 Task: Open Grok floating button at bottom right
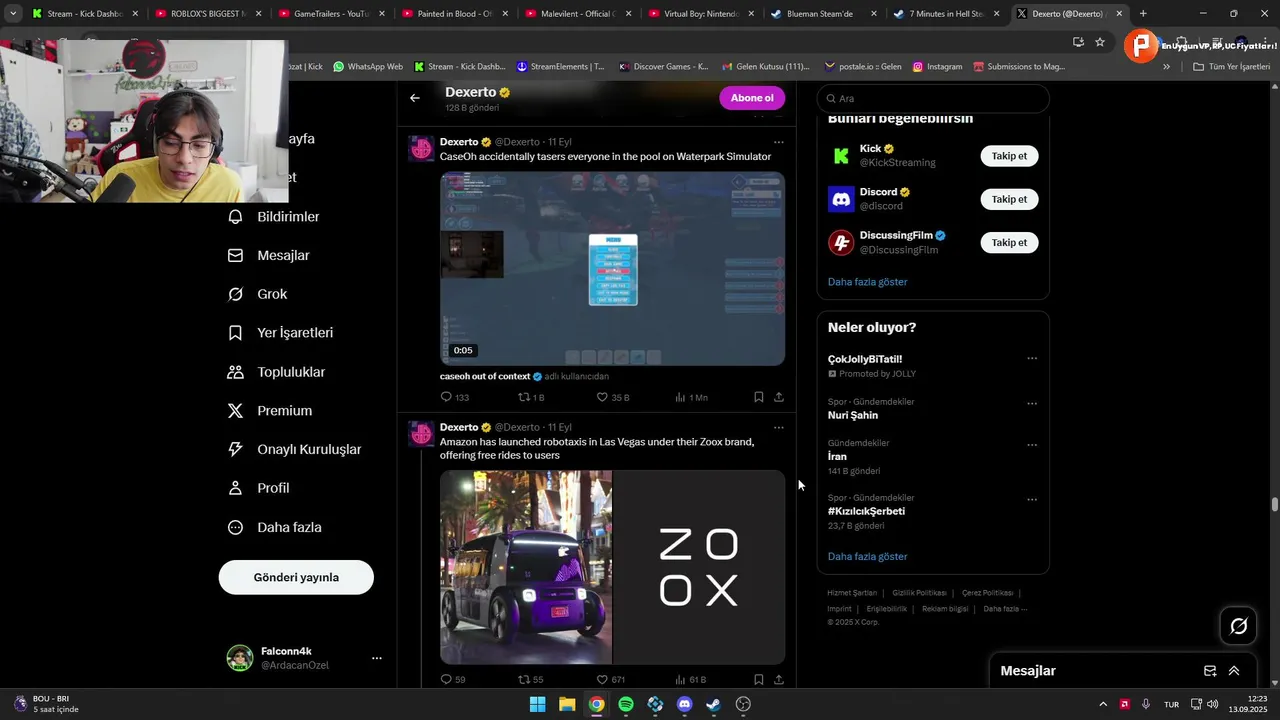[x=1239, y=626]
